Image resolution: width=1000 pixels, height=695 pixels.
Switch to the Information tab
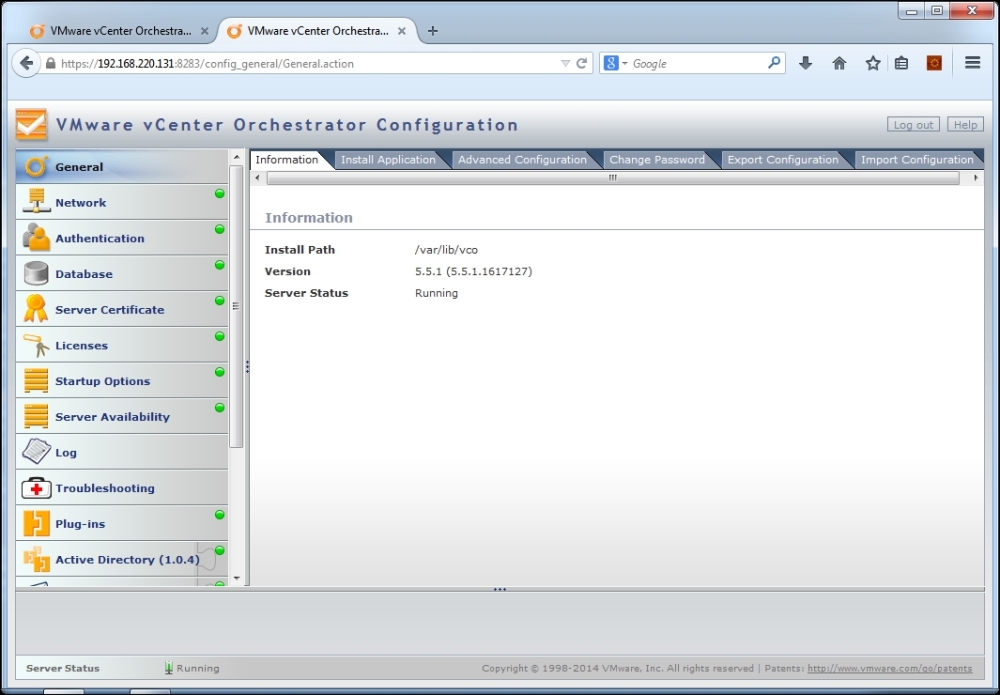click(286, 159)
